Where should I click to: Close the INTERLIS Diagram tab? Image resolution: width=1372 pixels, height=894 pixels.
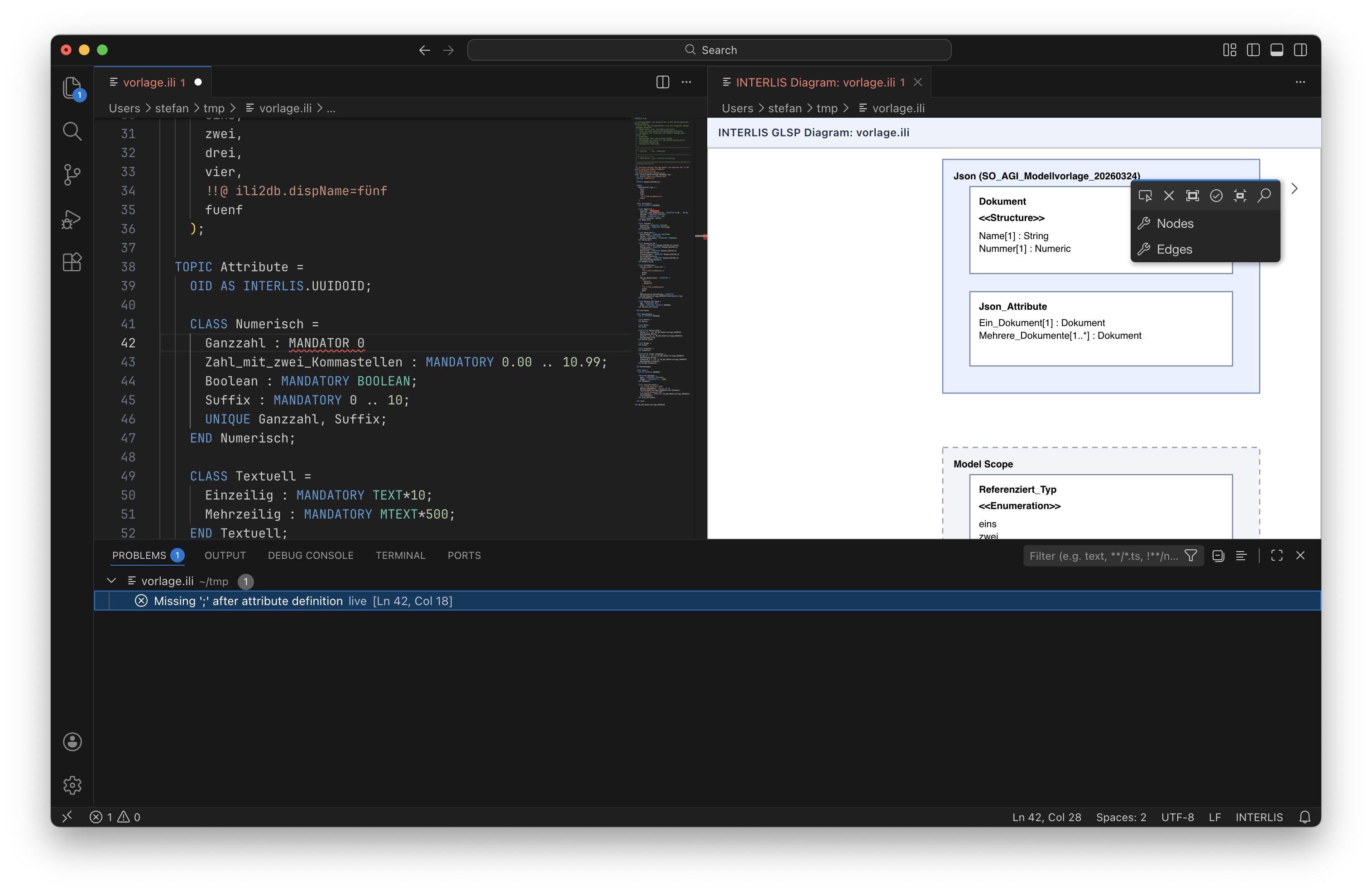click(x=918, y=82)
